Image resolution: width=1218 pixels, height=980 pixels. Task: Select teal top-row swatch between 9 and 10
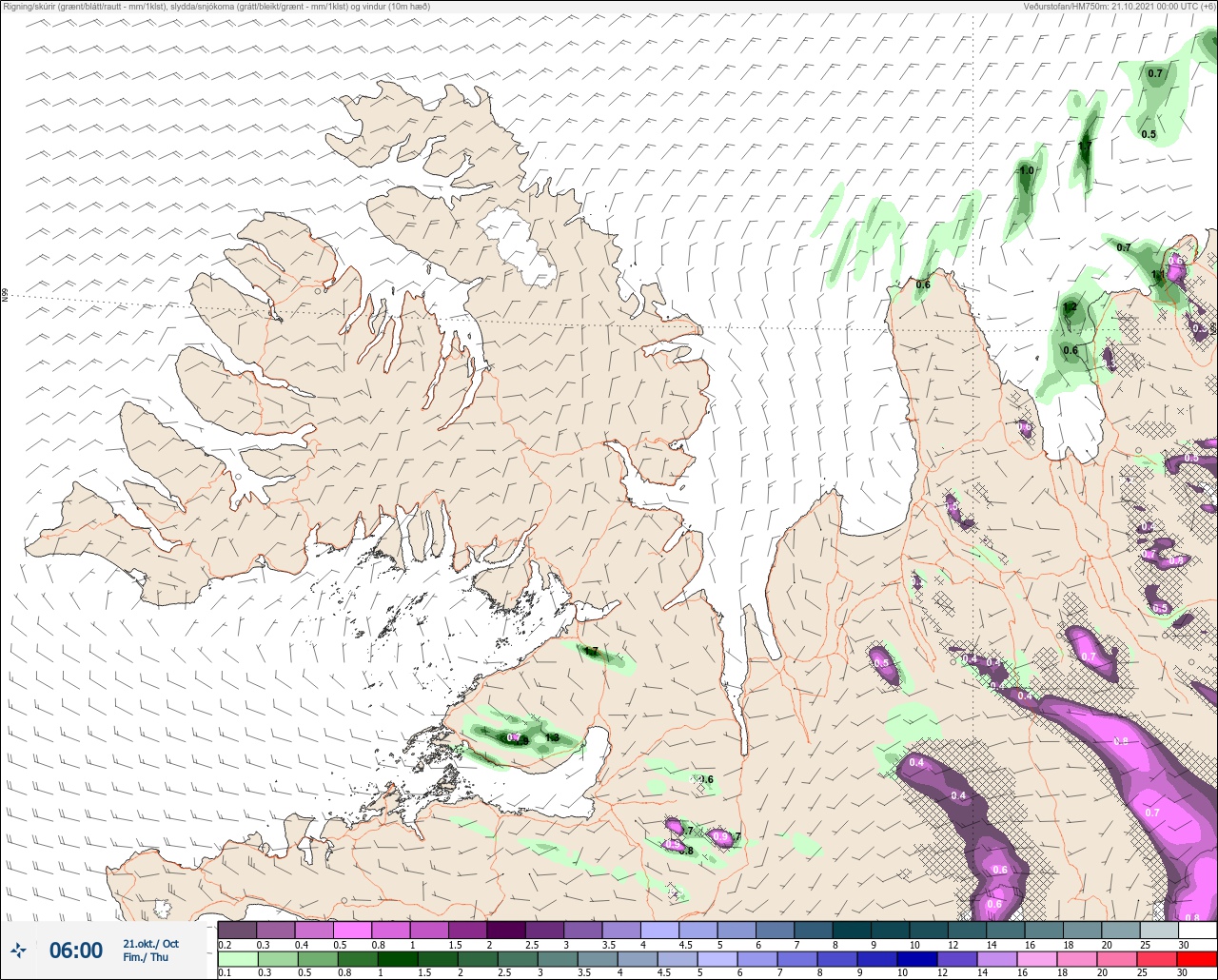click(890, 930)
